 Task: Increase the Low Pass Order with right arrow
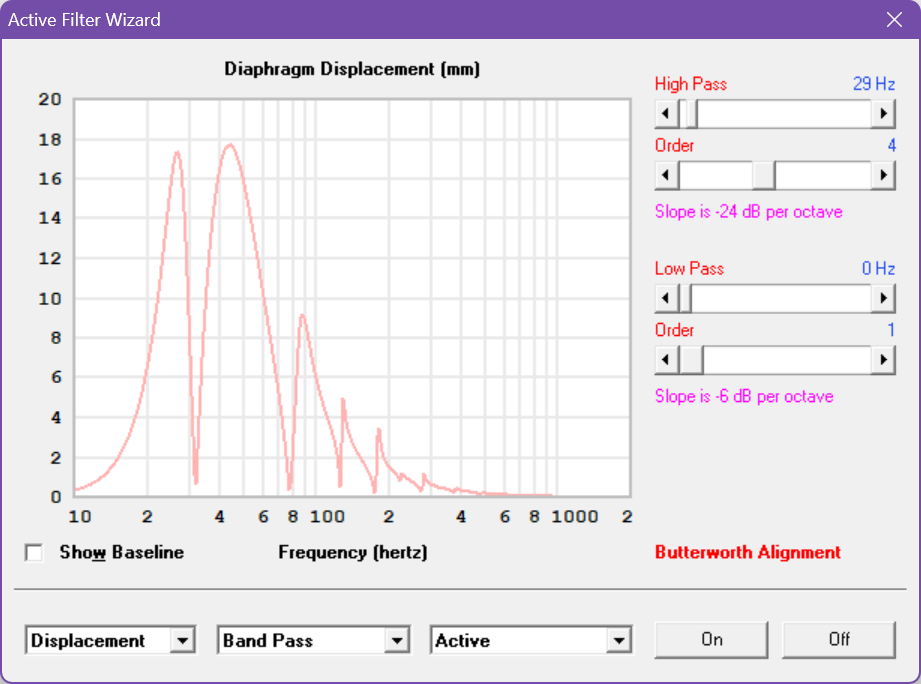[x=883, y=359]
